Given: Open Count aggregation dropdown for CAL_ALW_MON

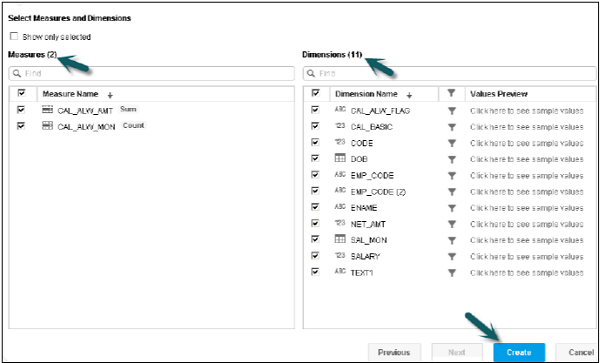Looking at the screenshot, I should 134,125.
